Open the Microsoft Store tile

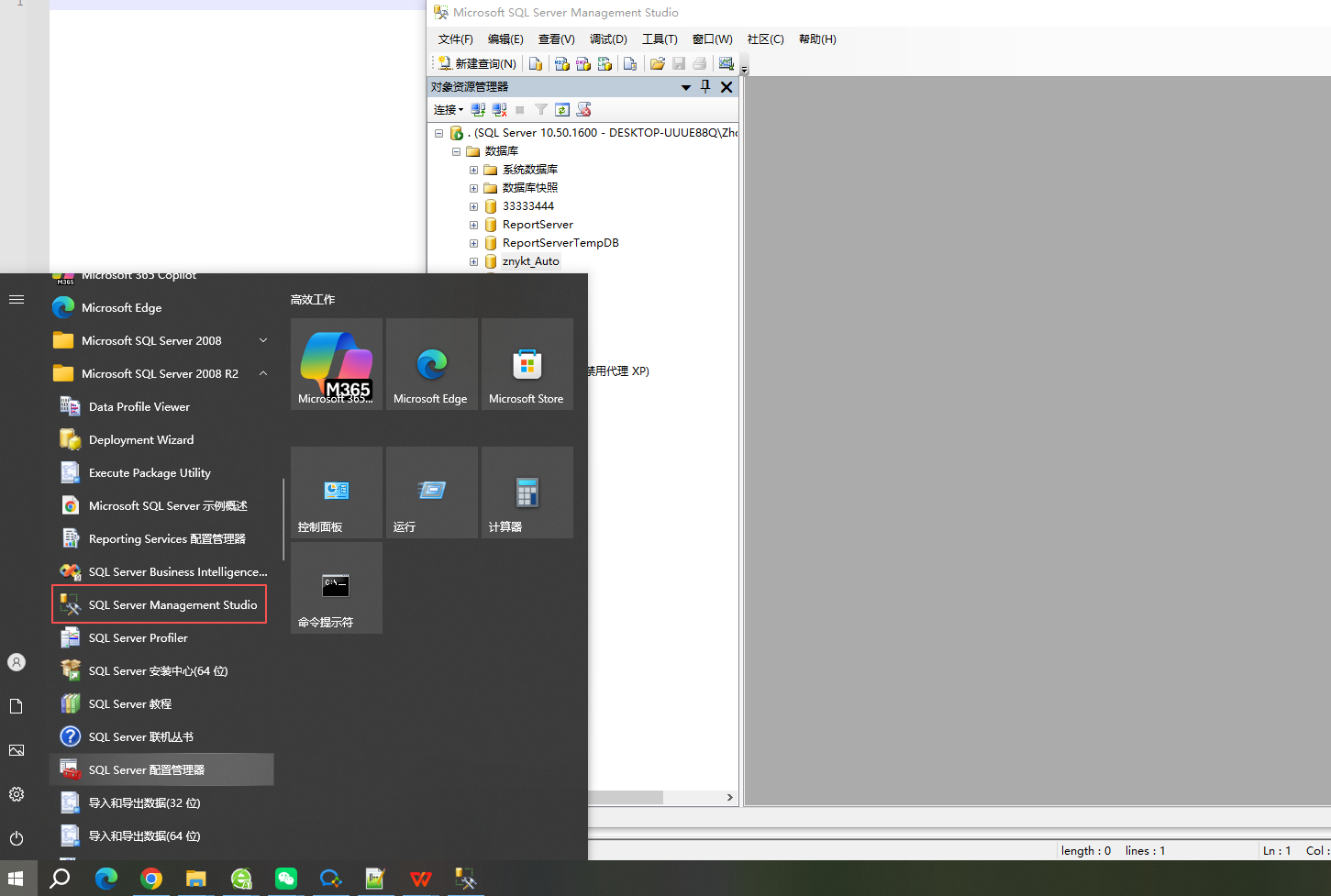point(527,364)
